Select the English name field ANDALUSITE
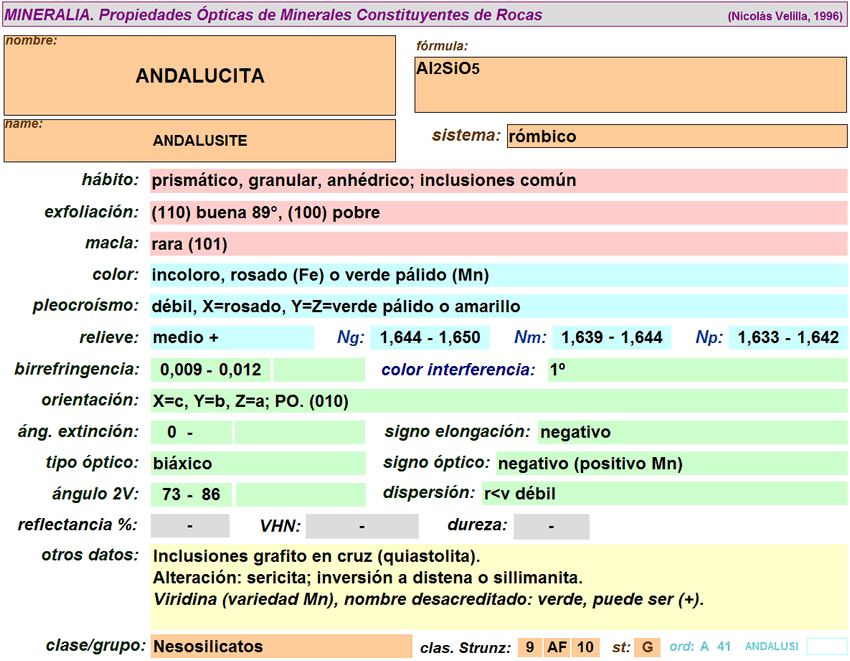 pos(200,141)
